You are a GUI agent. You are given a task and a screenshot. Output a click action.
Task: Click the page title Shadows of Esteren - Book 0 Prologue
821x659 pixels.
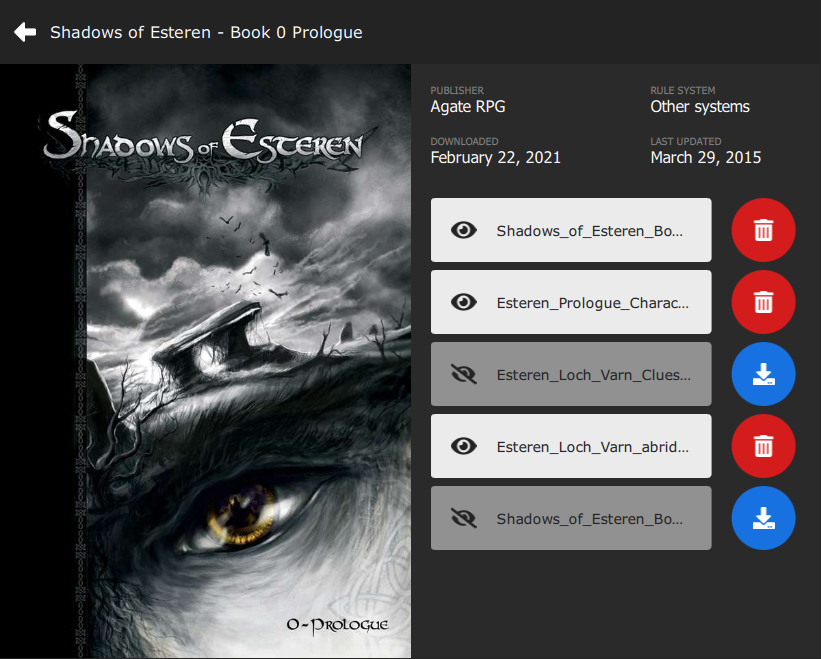(206, 32)
